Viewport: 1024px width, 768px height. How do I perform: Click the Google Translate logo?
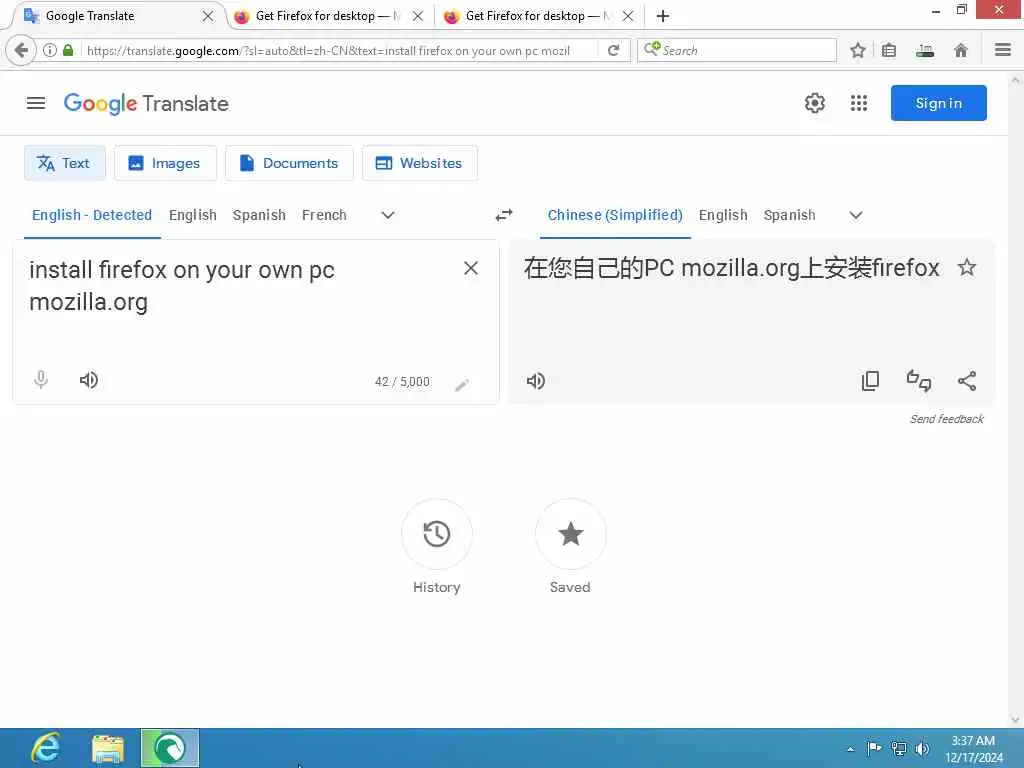146,103
